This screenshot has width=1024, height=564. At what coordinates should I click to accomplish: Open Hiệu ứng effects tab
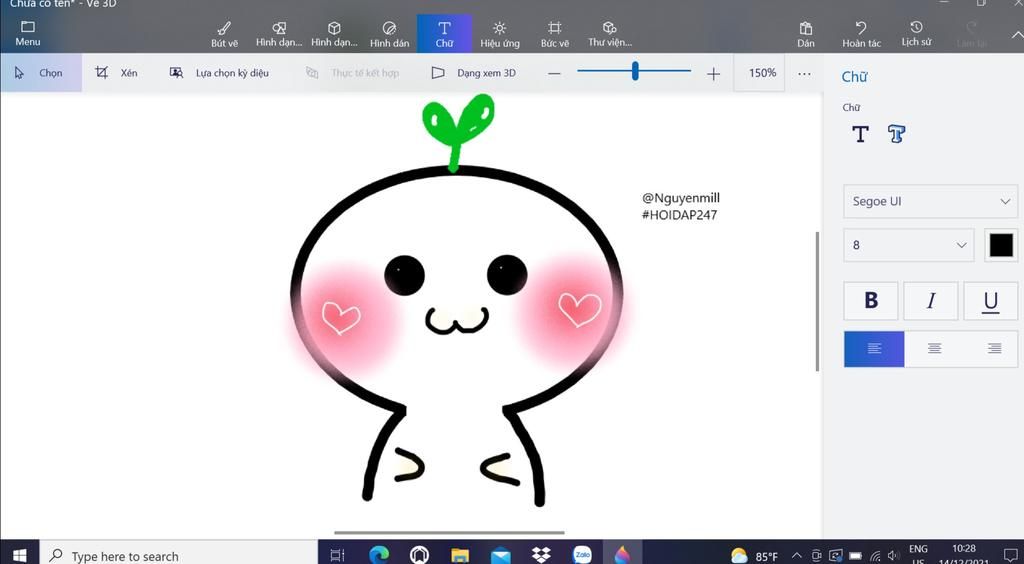500,34
